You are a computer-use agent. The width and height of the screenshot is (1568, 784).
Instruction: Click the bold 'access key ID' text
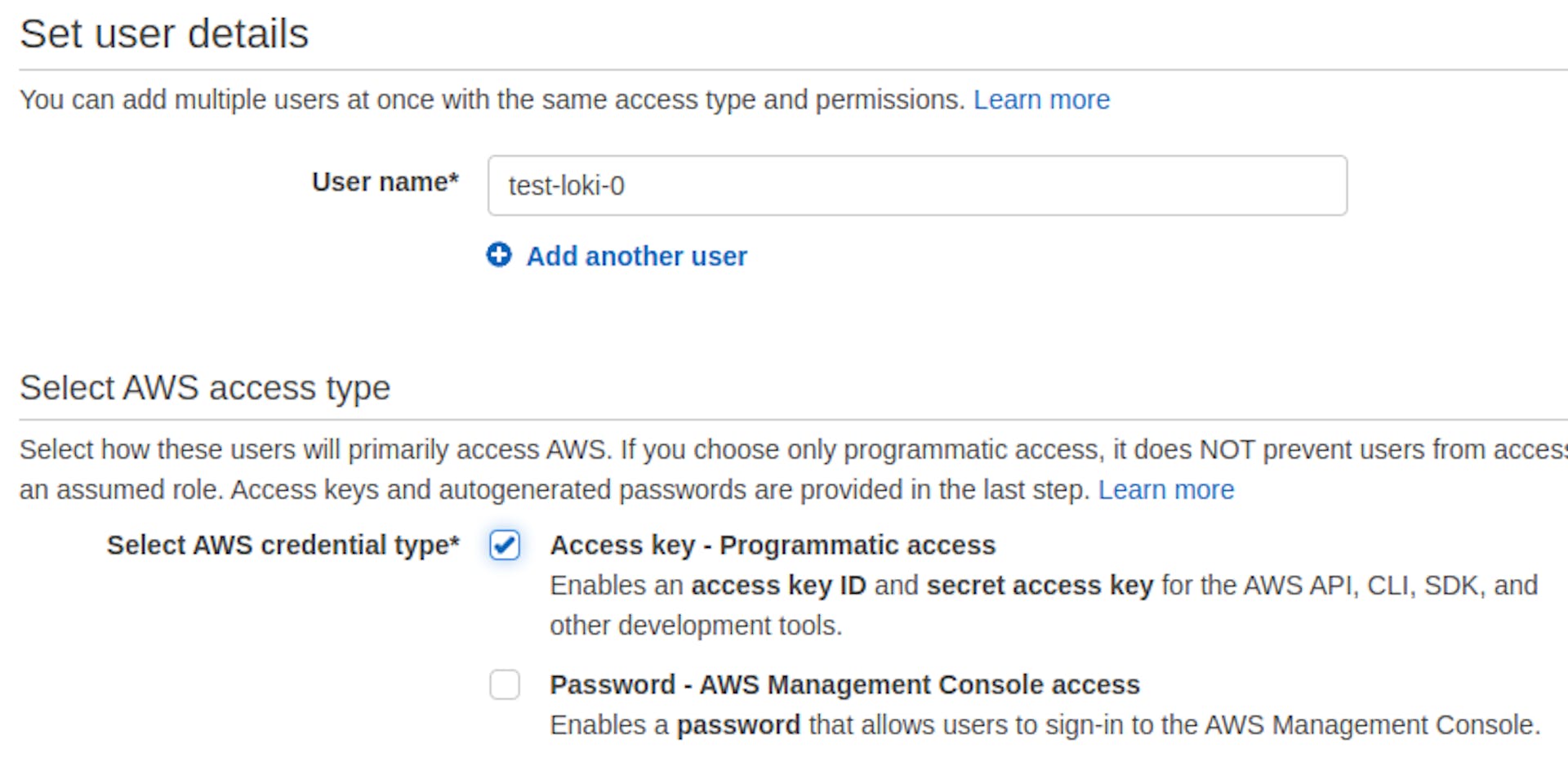pos(777,586)
